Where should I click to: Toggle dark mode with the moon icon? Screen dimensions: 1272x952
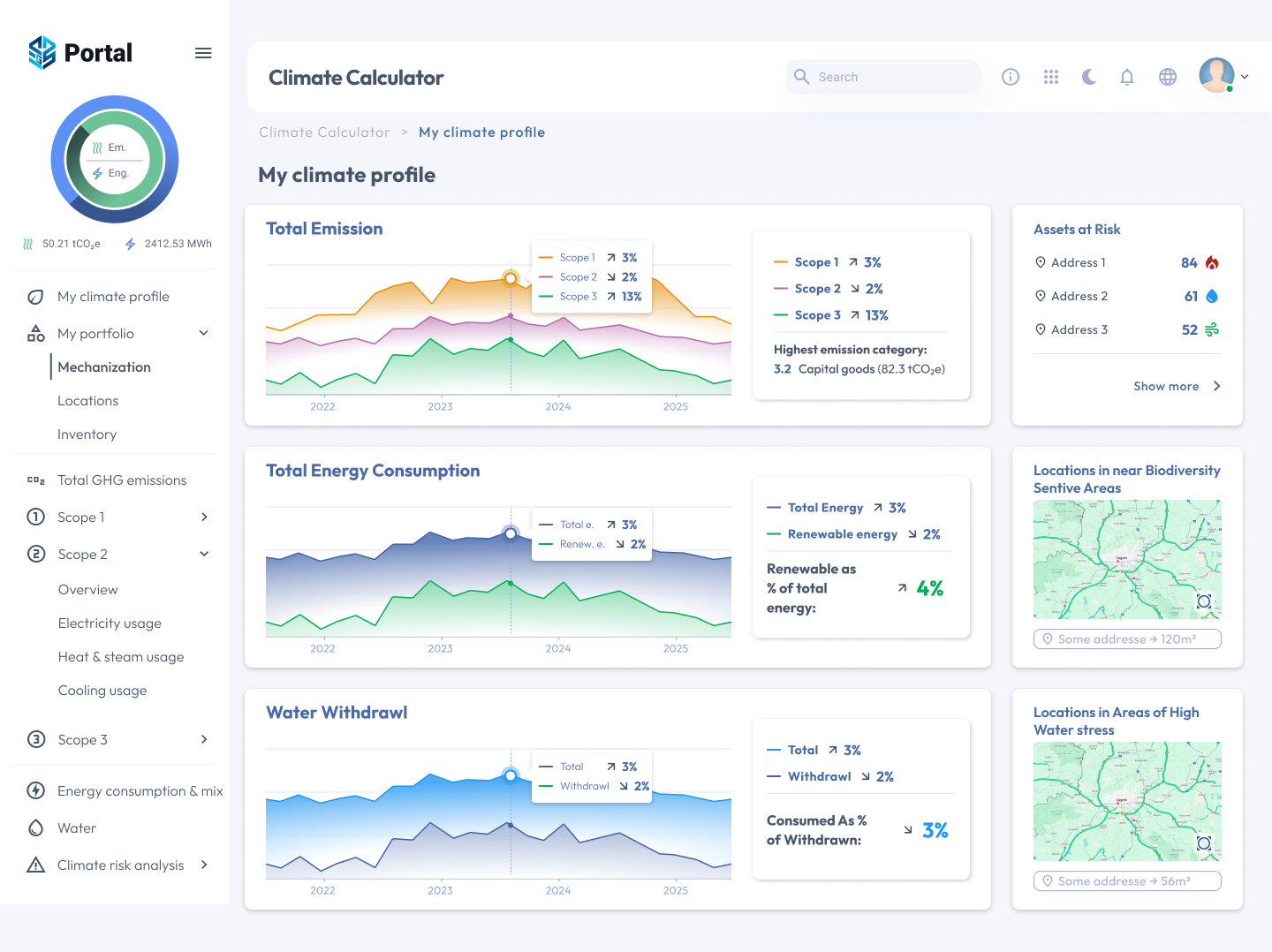(1088, 77)
